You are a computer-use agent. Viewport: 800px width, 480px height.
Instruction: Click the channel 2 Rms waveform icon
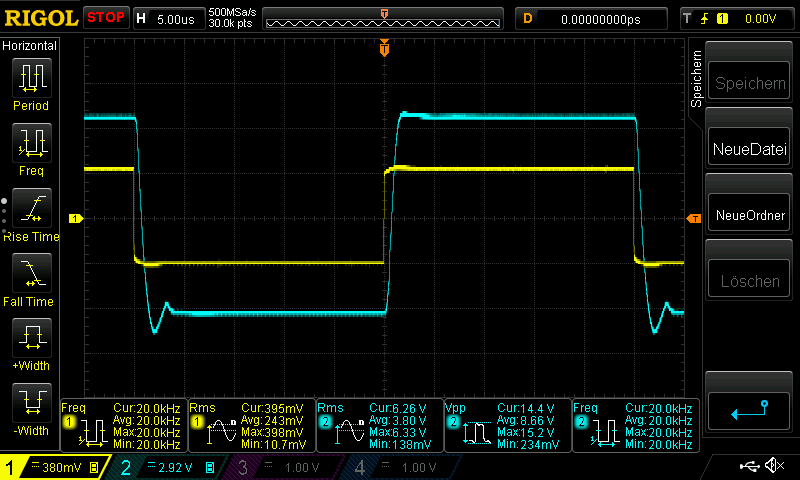point(349,433)
